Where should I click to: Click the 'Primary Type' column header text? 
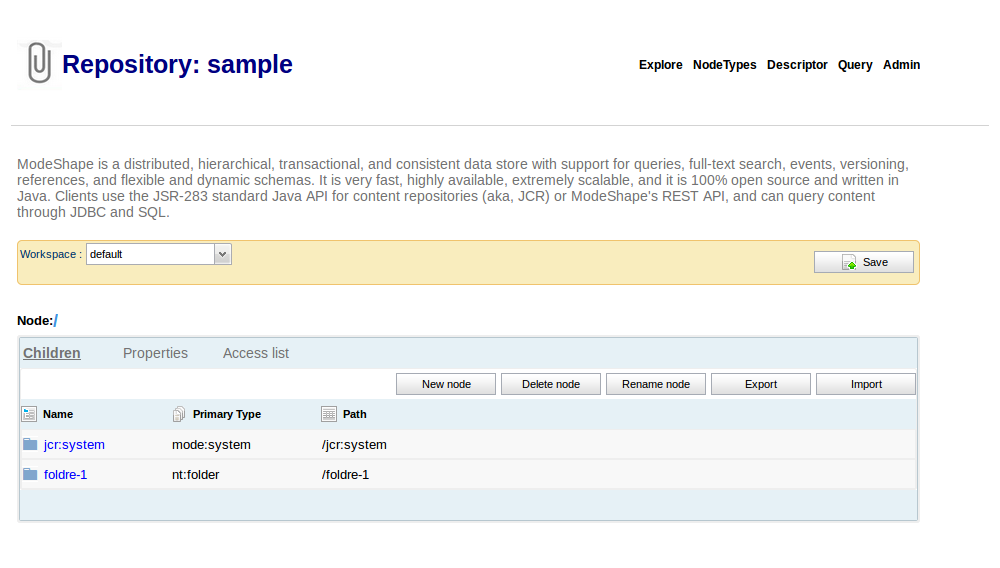coord(227,414)
